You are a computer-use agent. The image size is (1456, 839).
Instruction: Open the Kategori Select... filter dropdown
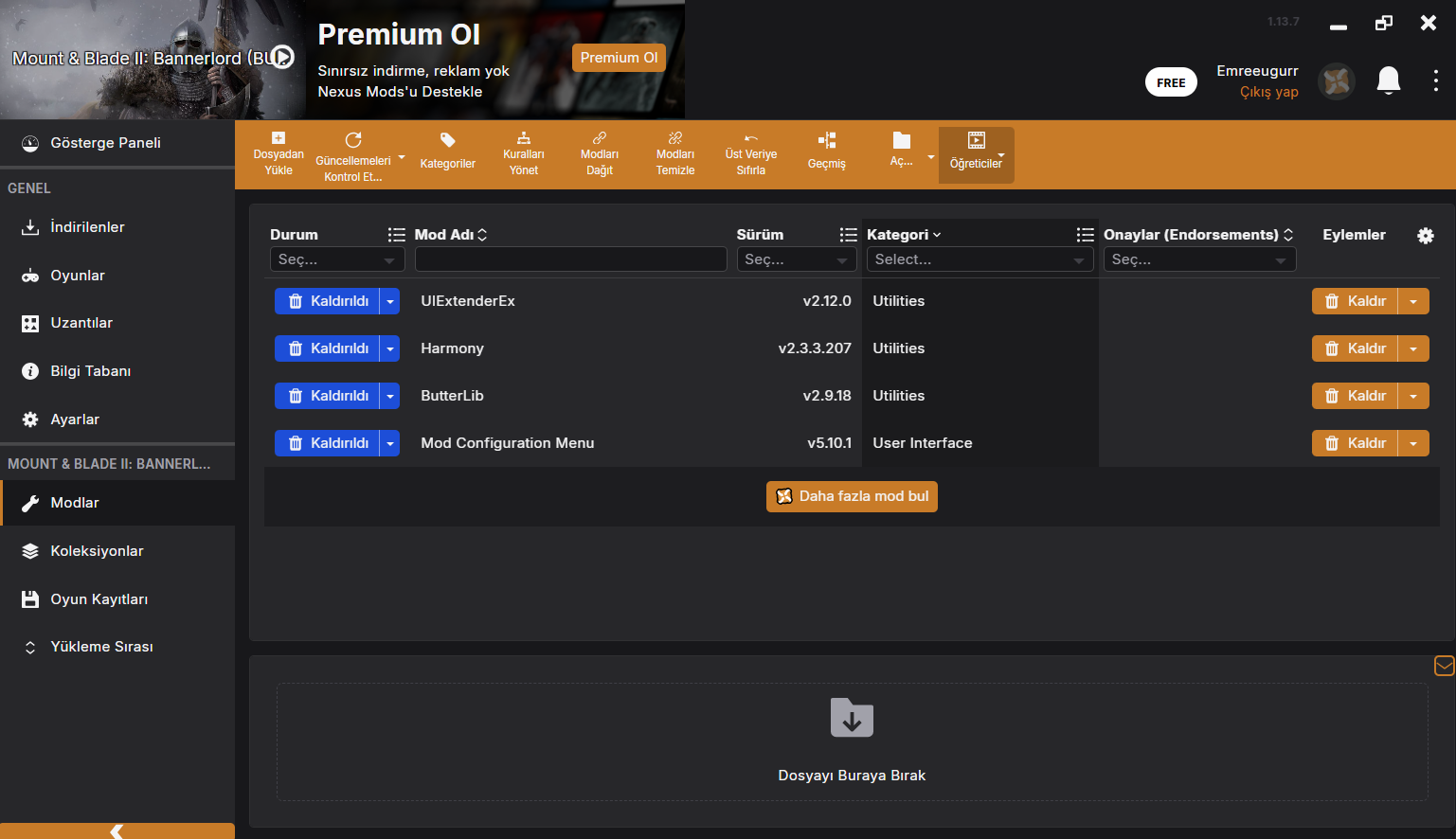coord(980,259)
